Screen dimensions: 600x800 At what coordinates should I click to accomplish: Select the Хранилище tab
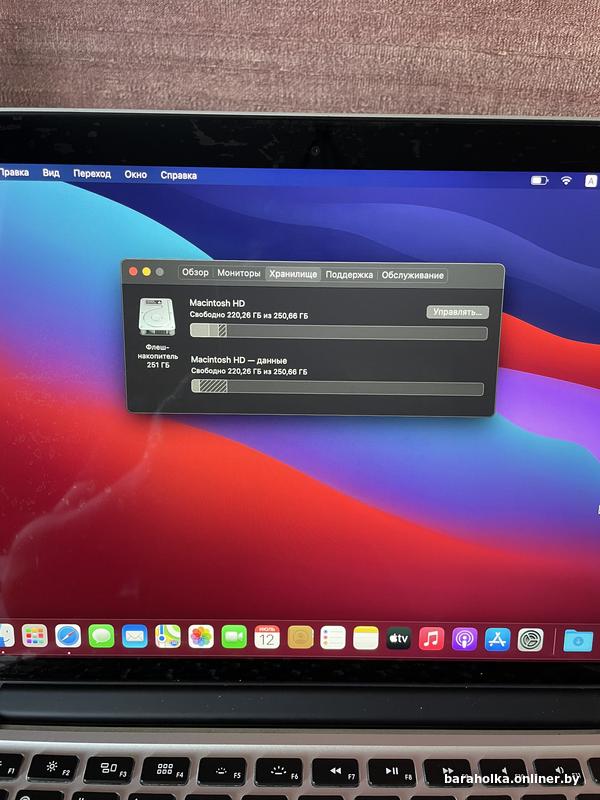[x=293, y=274]
